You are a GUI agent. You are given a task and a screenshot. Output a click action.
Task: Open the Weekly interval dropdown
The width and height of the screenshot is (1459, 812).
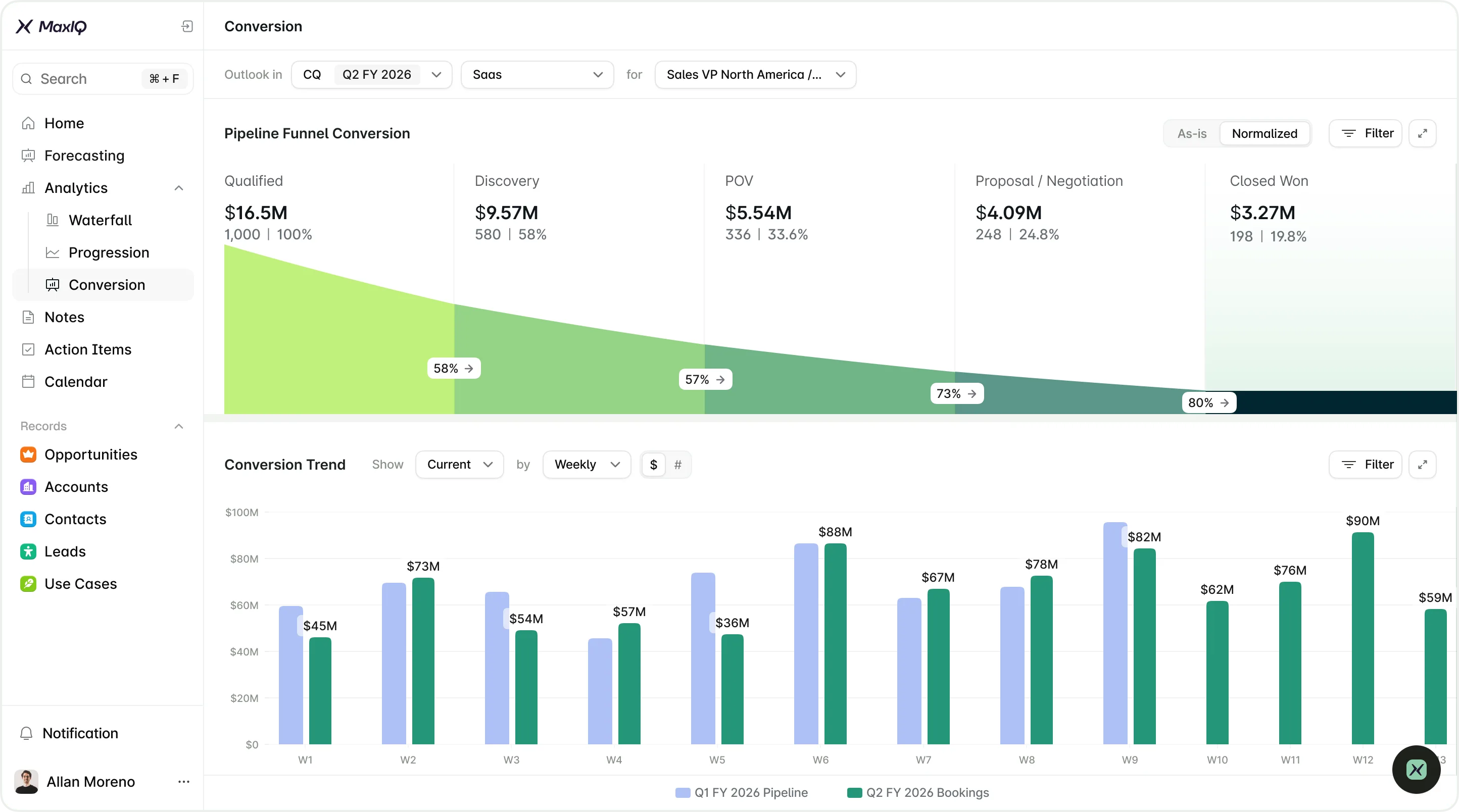587,465
